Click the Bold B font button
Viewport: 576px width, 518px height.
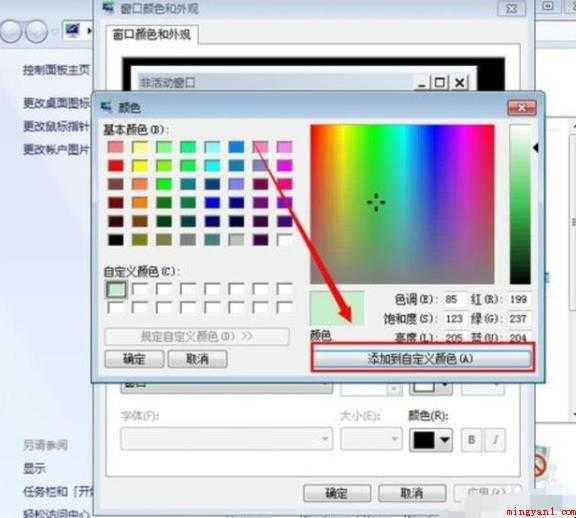[x=471, y=440]
